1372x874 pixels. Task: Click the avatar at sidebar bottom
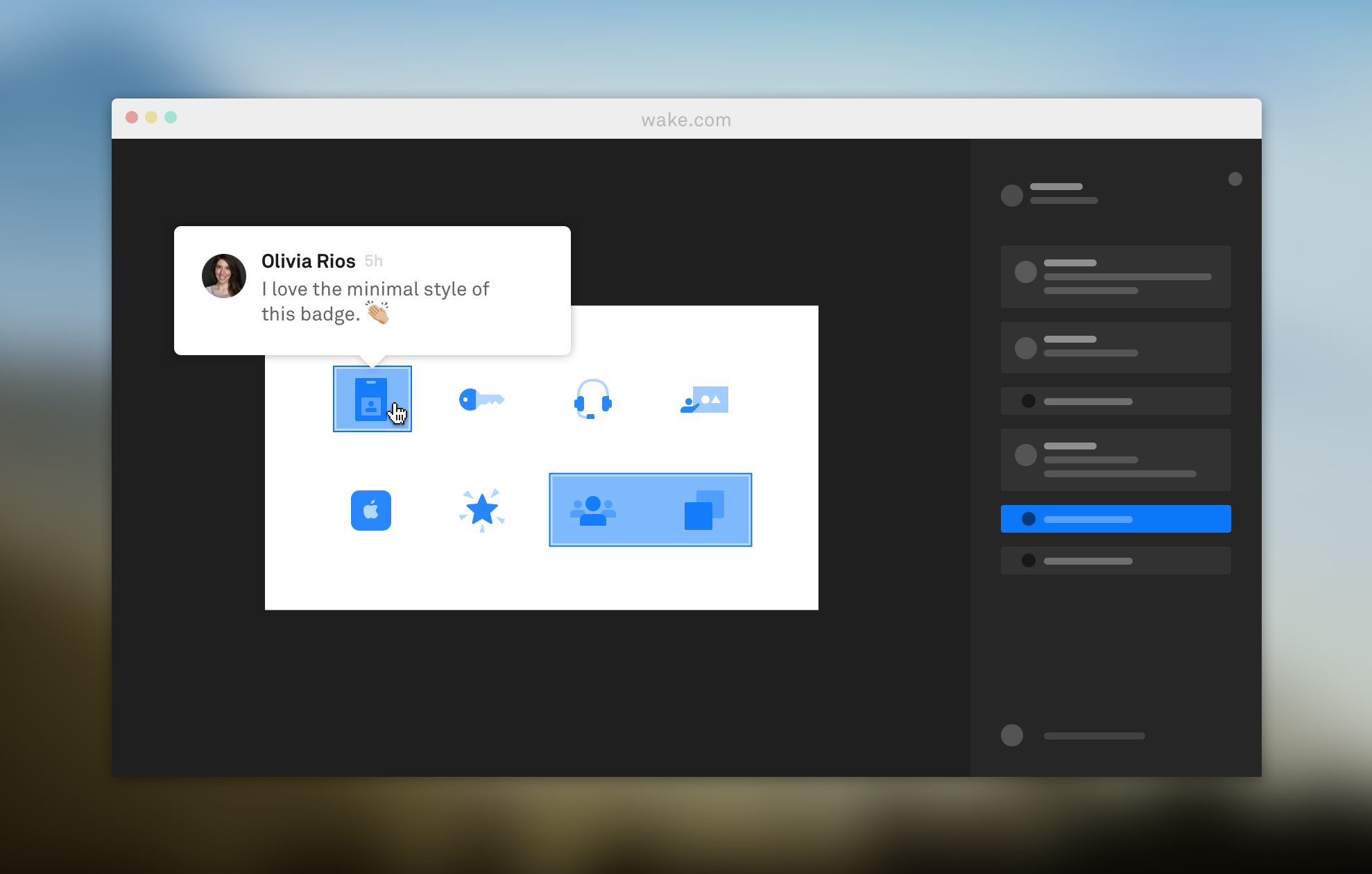click(1012, 735)
